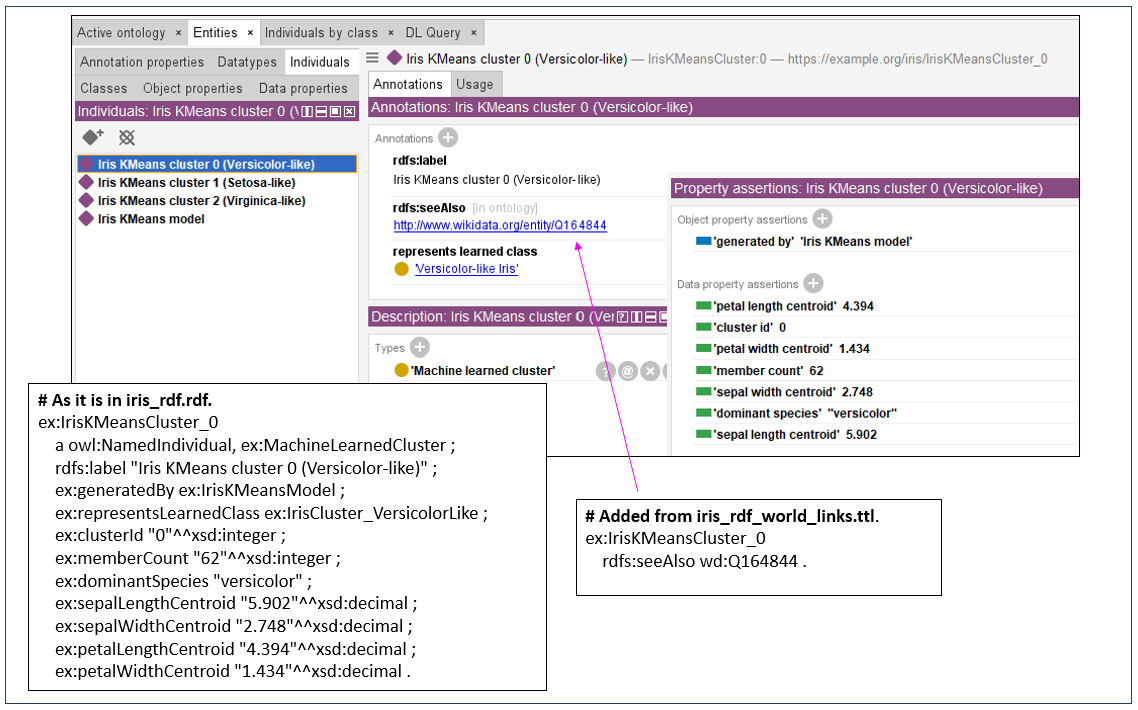Close the Individuals panel icon
The image size is (1138, 710).
(x=349, y=111)
